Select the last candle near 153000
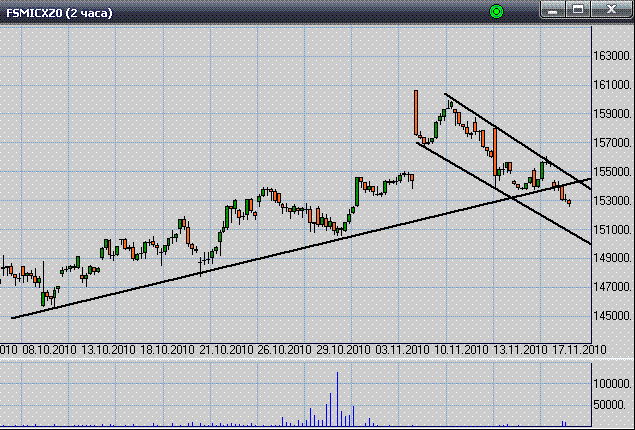Screen dimensions: 635x430 point(569,202)
